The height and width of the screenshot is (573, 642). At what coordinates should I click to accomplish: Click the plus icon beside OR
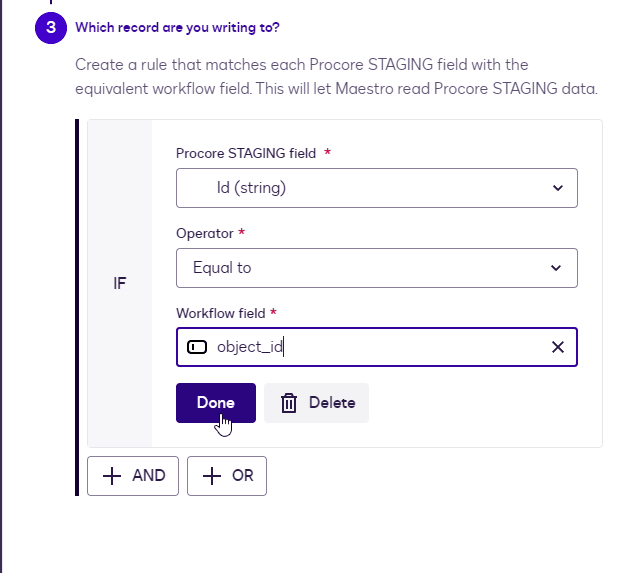click(x=211, y=476)
